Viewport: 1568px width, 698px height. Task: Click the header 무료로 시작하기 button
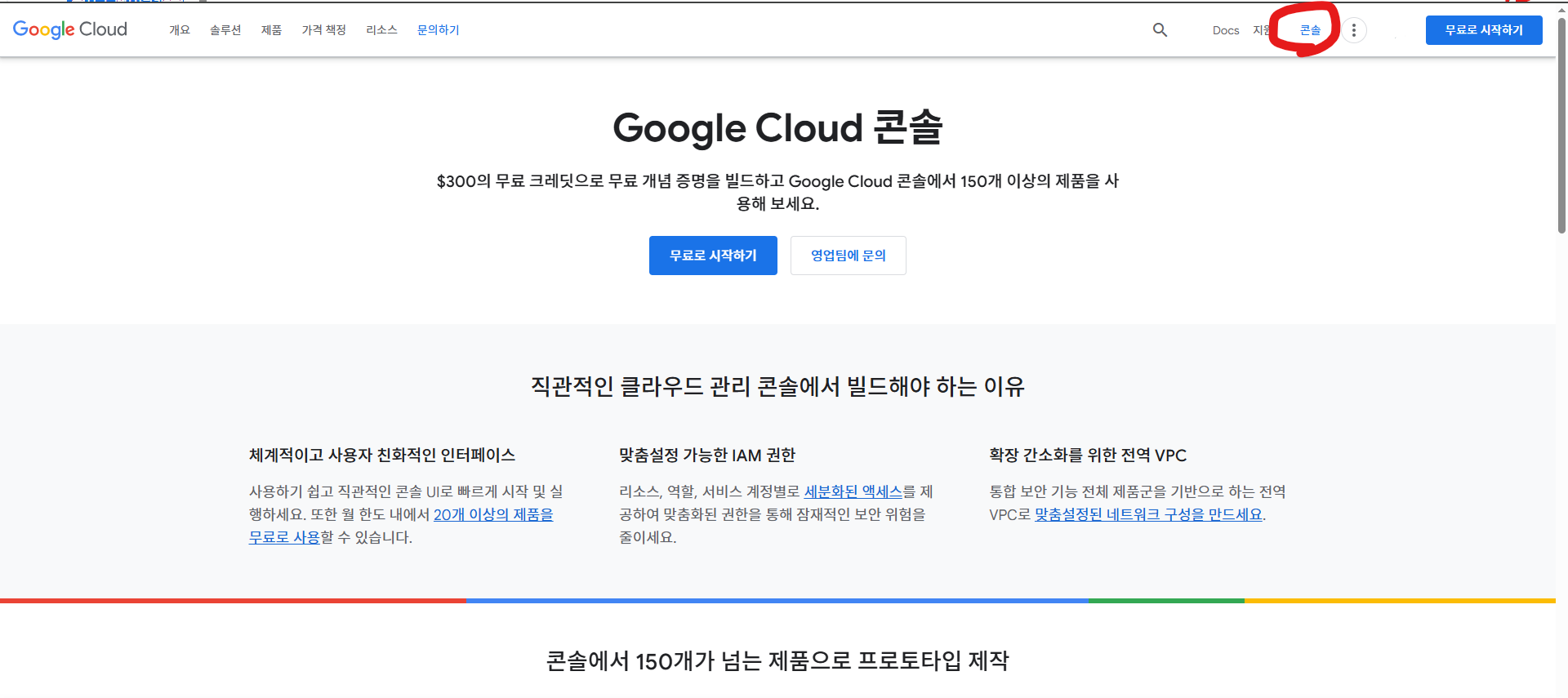(x=1484, y=30)
